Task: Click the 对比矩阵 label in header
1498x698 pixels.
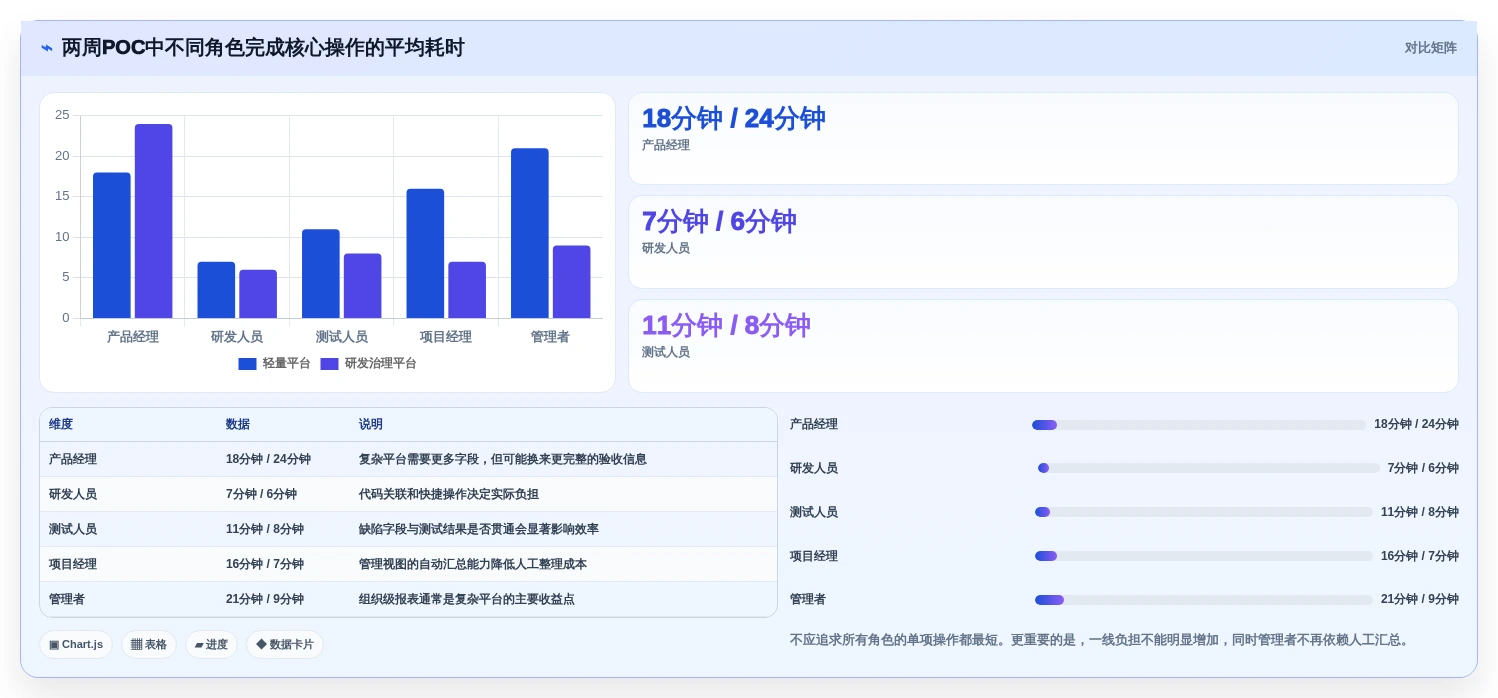Action: [1430, 48]
